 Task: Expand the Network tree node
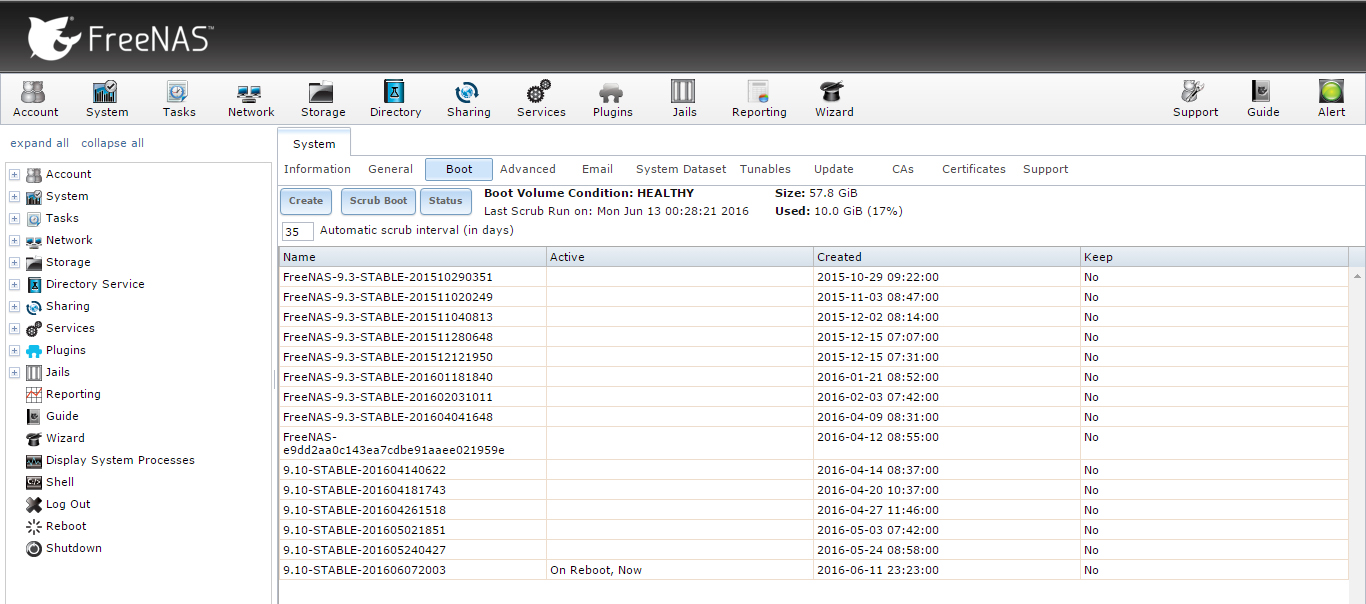coord(15,240)
